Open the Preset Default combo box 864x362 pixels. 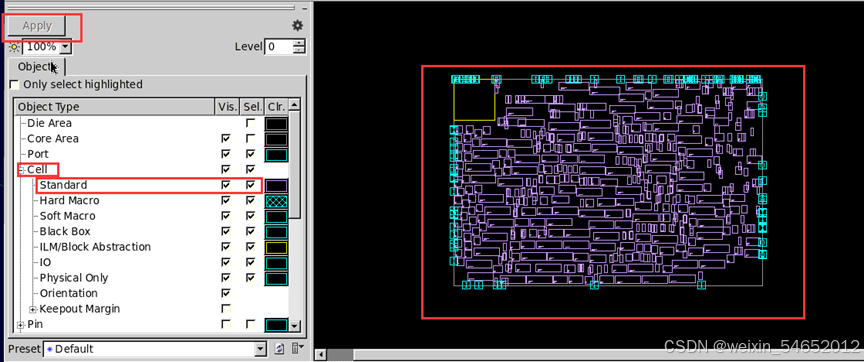(x=154, y=349)
